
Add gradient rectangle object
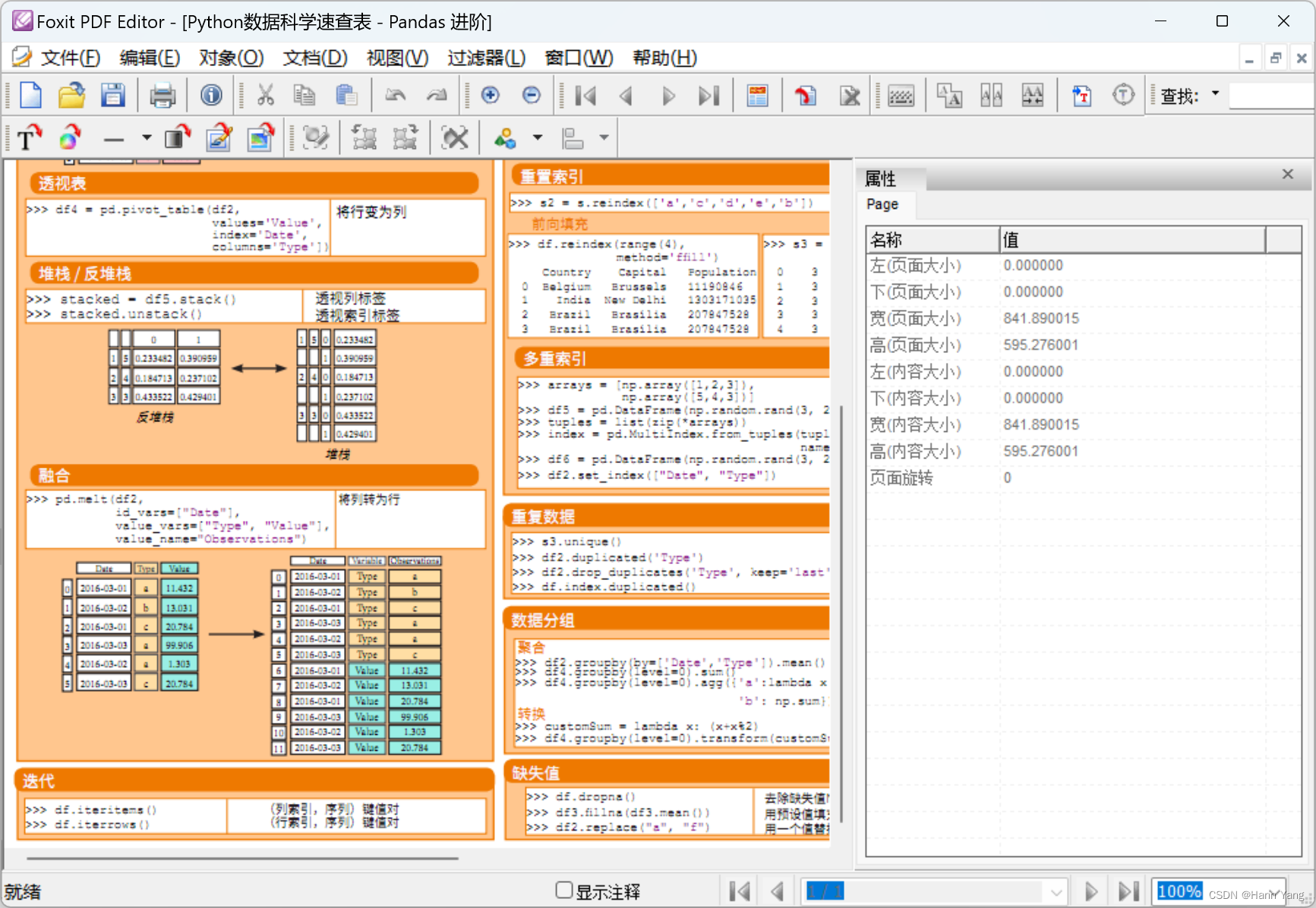click(177, 137)
